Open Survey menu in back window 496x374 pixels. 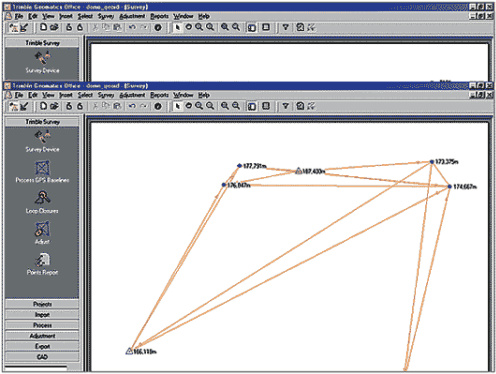[106, 16]
